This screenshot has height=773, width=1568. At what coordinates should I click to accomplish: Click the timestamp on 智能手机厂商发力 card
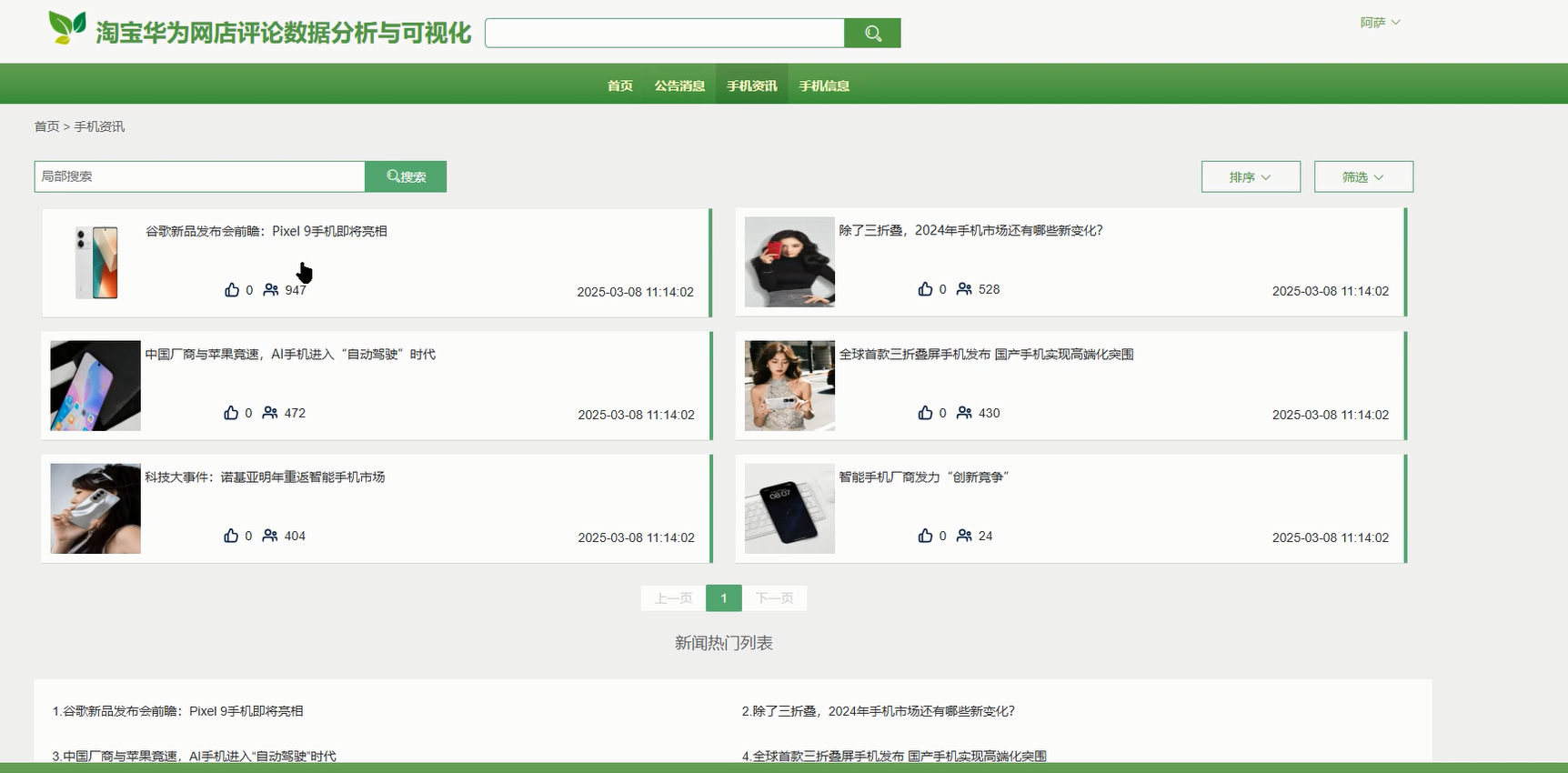coord(1331,537)
